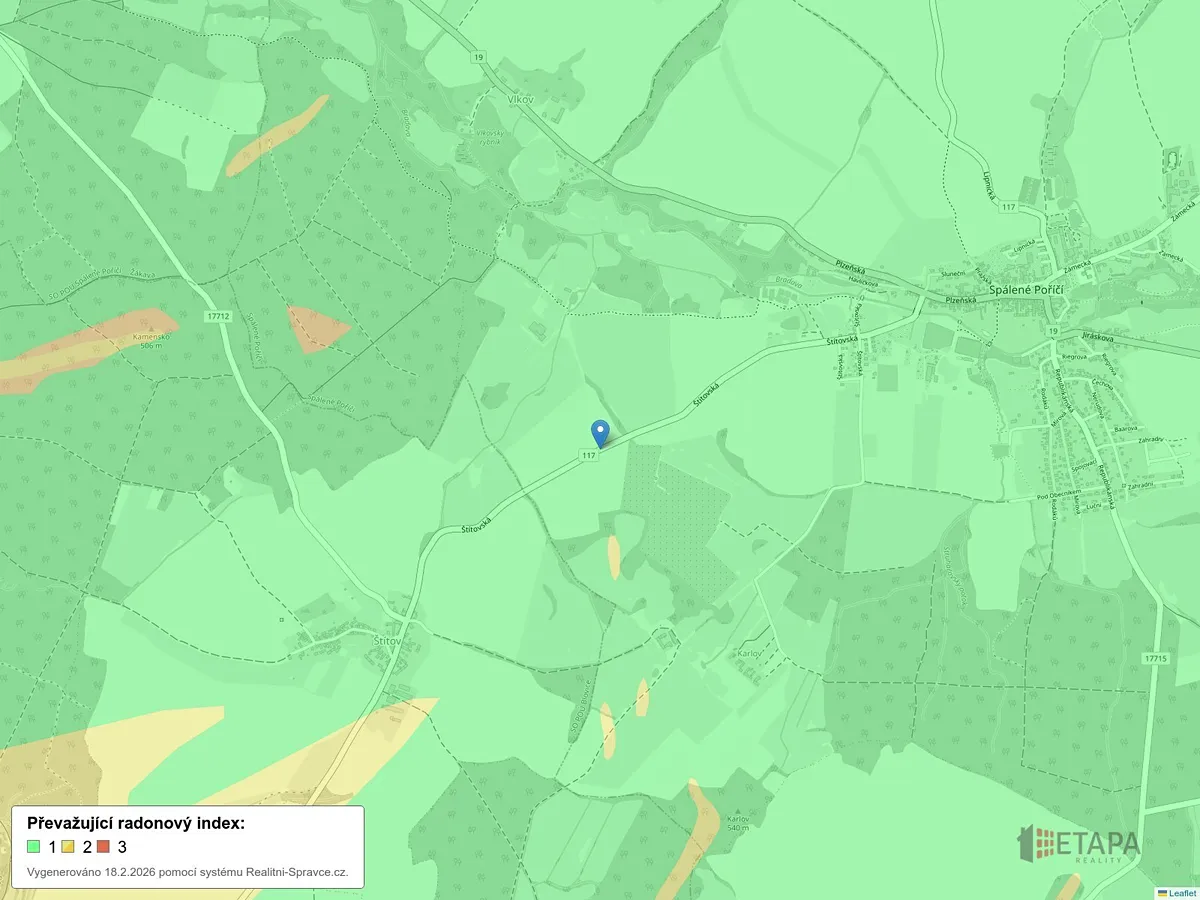1200x900 pixels.
Task: Click the 'Spojovací' street label
Action: tap(1085, 466)
